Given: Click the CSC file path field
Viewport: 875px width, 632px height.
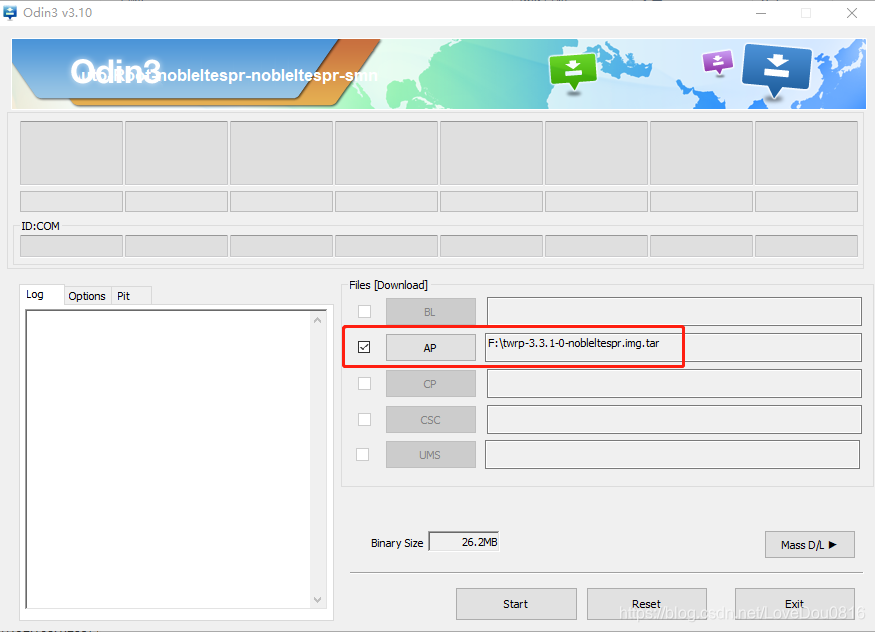Looking at the screenshot, I should click(674, 419).
